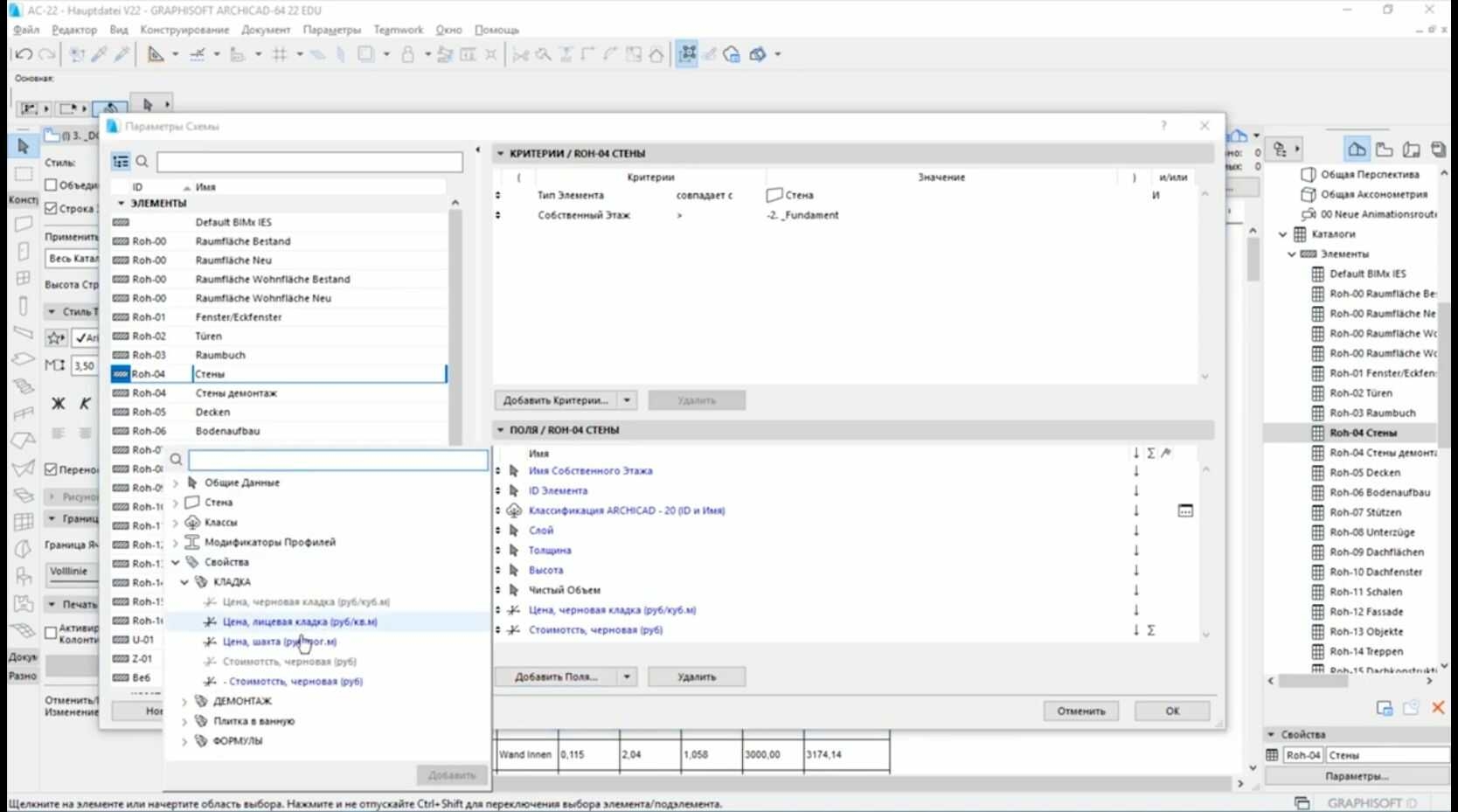Click the Удалить button under fields list
This screenshot has height=812, width=1458.
(697, 677)
